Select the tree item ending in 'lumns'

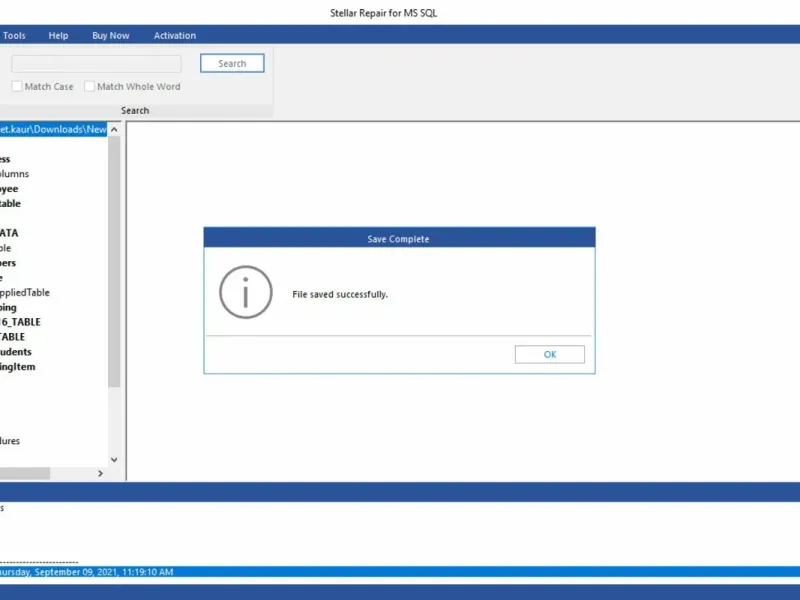tap(14, 174)
